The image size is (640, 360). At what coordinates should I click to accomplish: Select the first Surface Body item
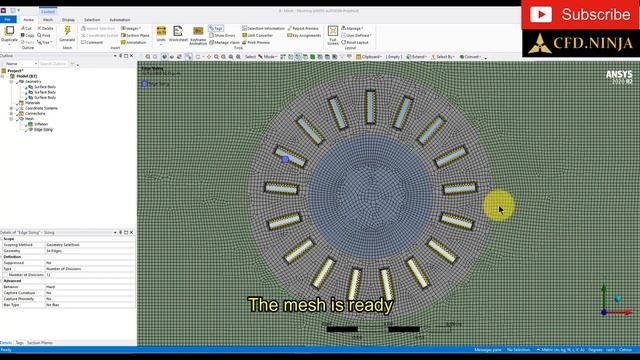(44, 87)
